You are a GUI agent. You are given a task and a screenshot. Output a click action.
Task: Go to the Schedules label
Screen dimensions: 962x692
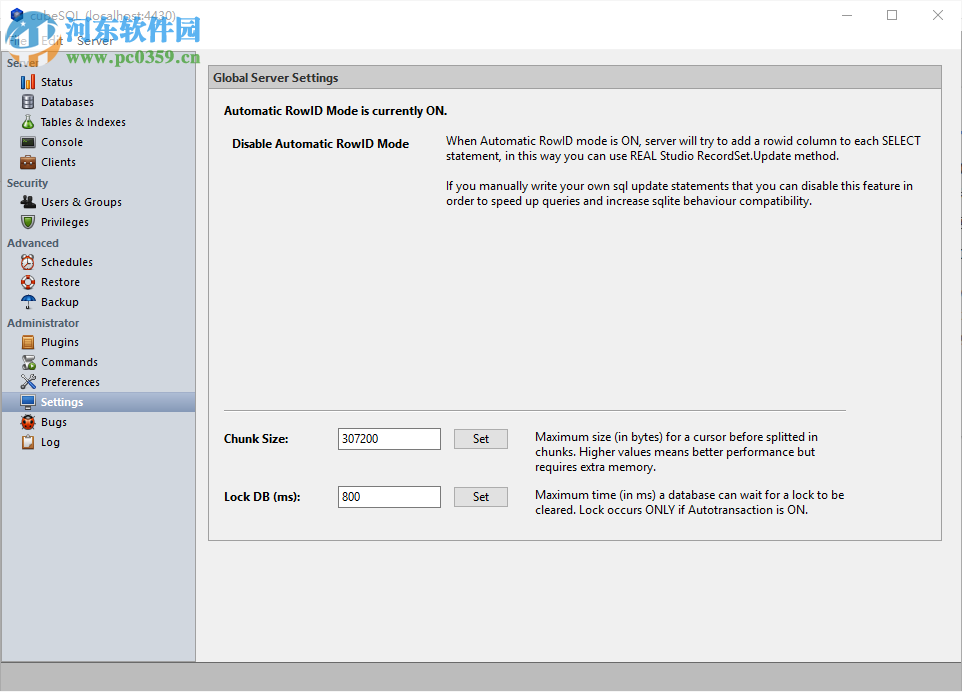(67, 262)
